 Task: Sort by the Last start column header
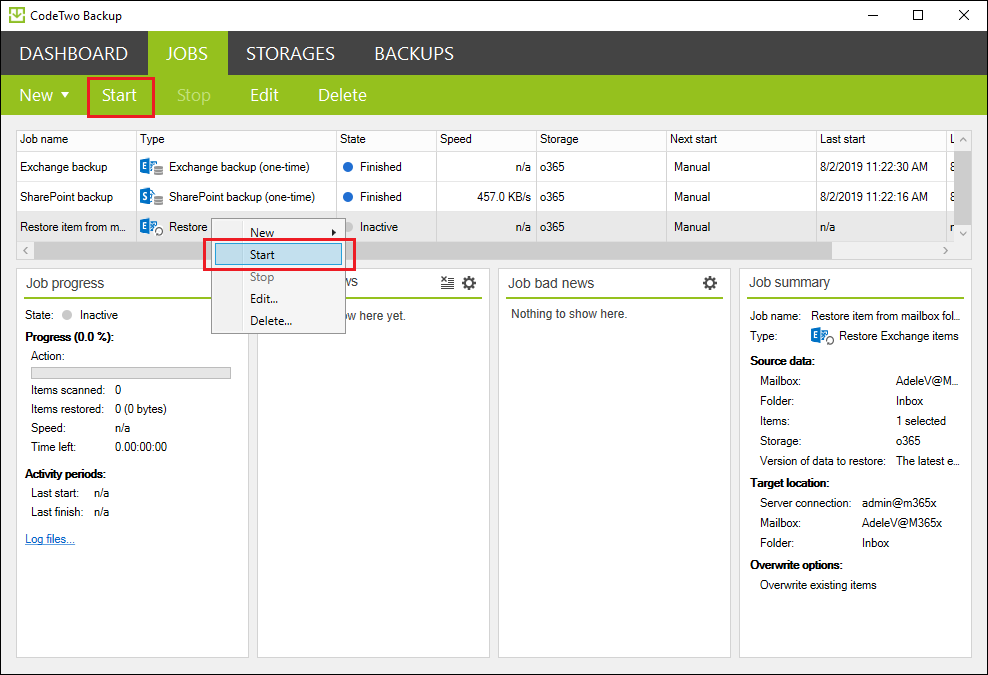882,139
